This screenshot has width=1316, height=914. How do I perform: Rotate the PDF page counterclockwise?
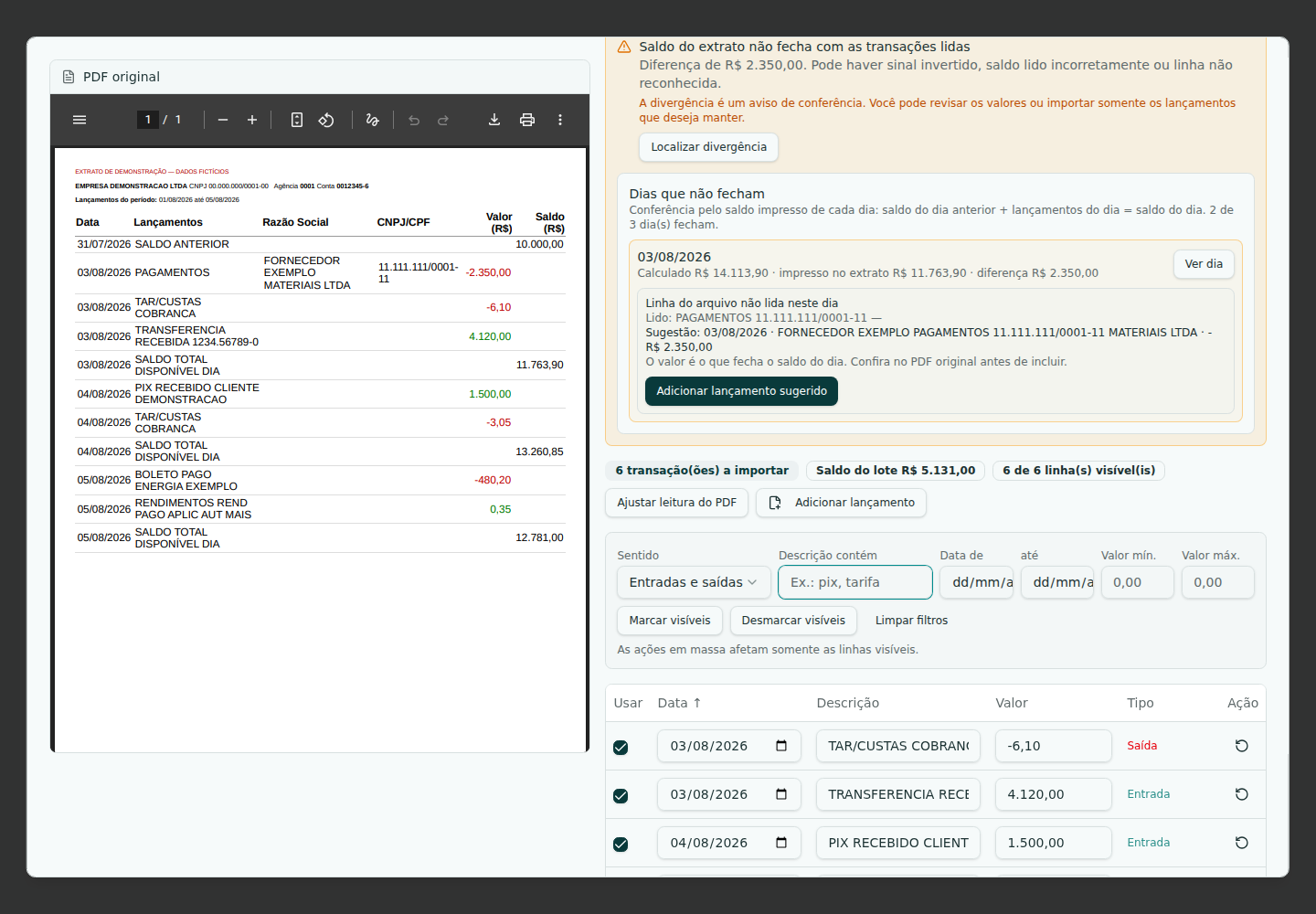[x=326, y=120]
